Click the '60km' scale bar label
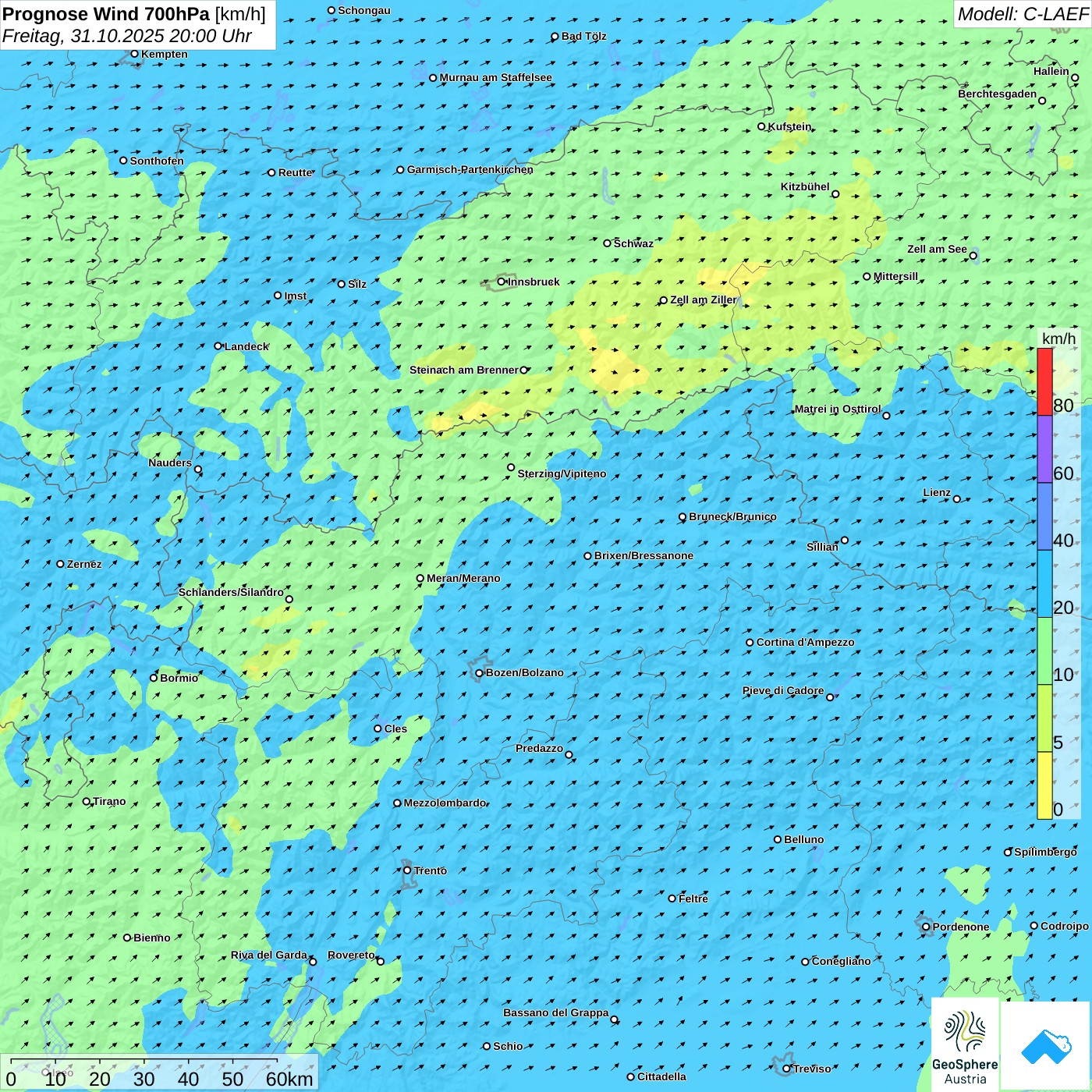1092x1092 pixels. point(289,1079)
